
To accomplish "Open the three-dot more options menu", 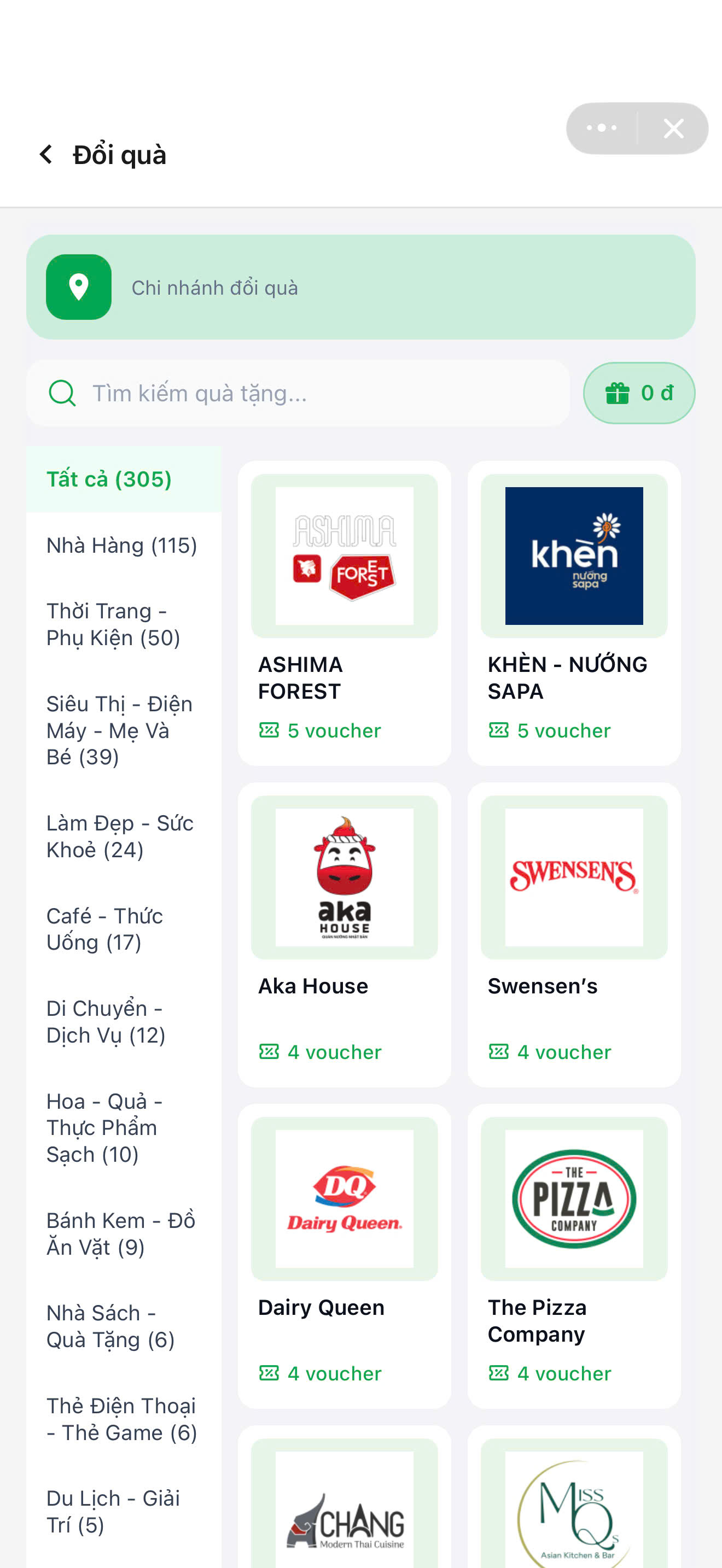I will pyautogui.click(x=602, y=128).
